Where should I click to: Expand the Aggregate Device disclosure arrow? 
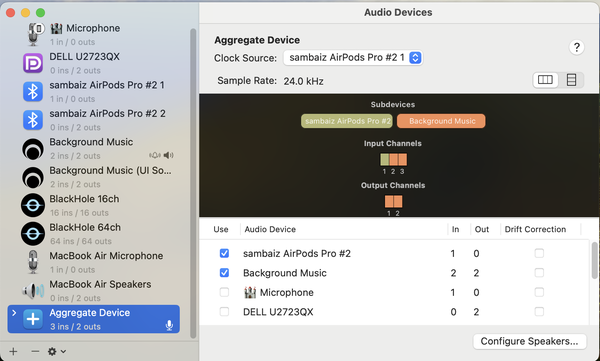pos(14,313)
